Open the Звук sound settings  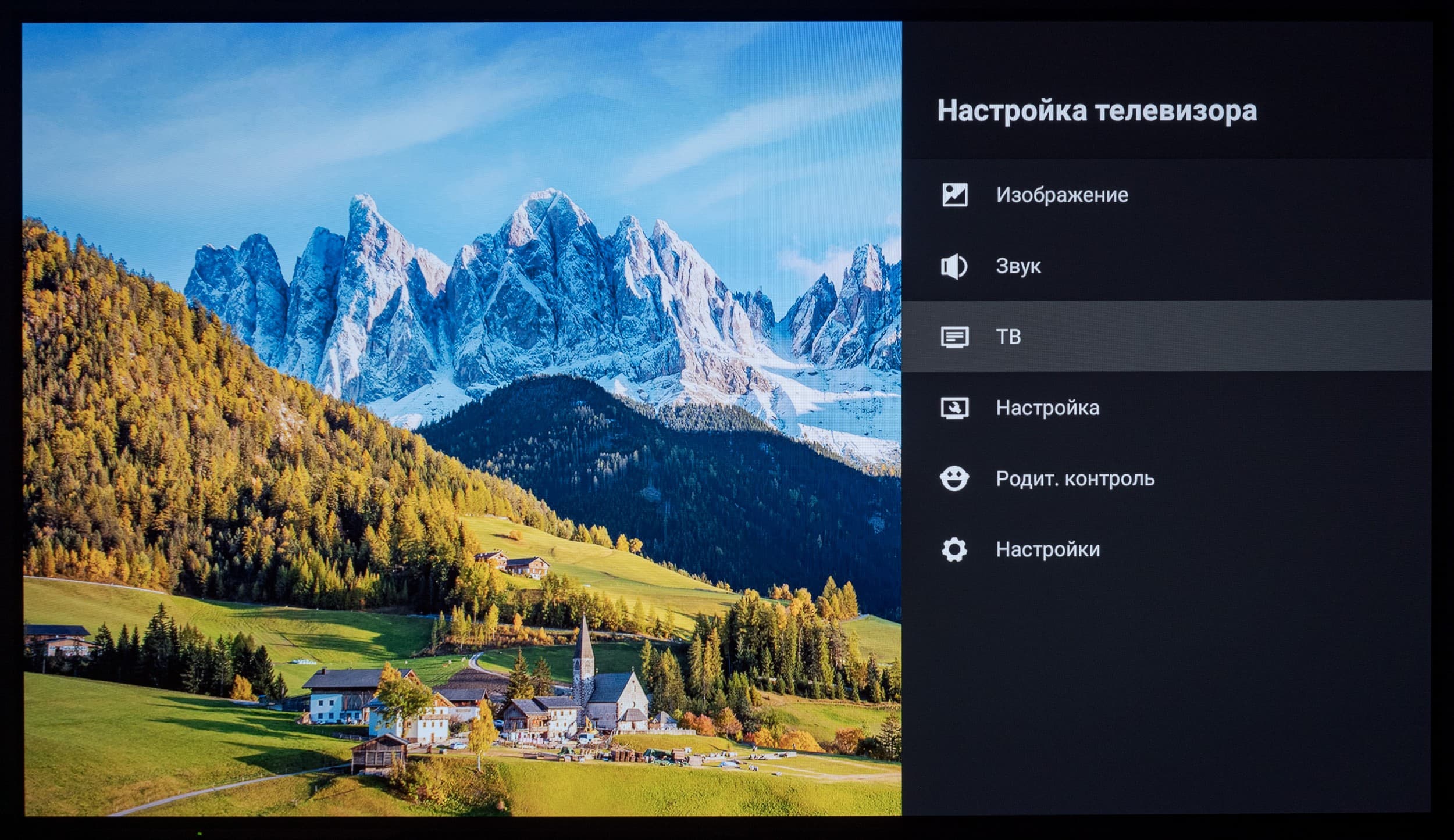(1018, 266)
